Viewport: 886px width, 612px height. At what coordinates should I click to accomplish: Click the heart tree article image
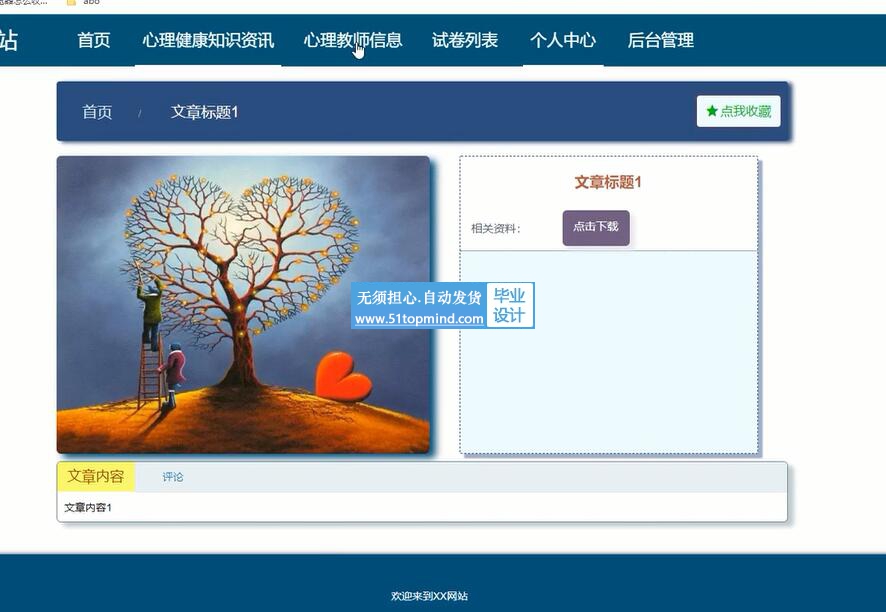(244, 305)
